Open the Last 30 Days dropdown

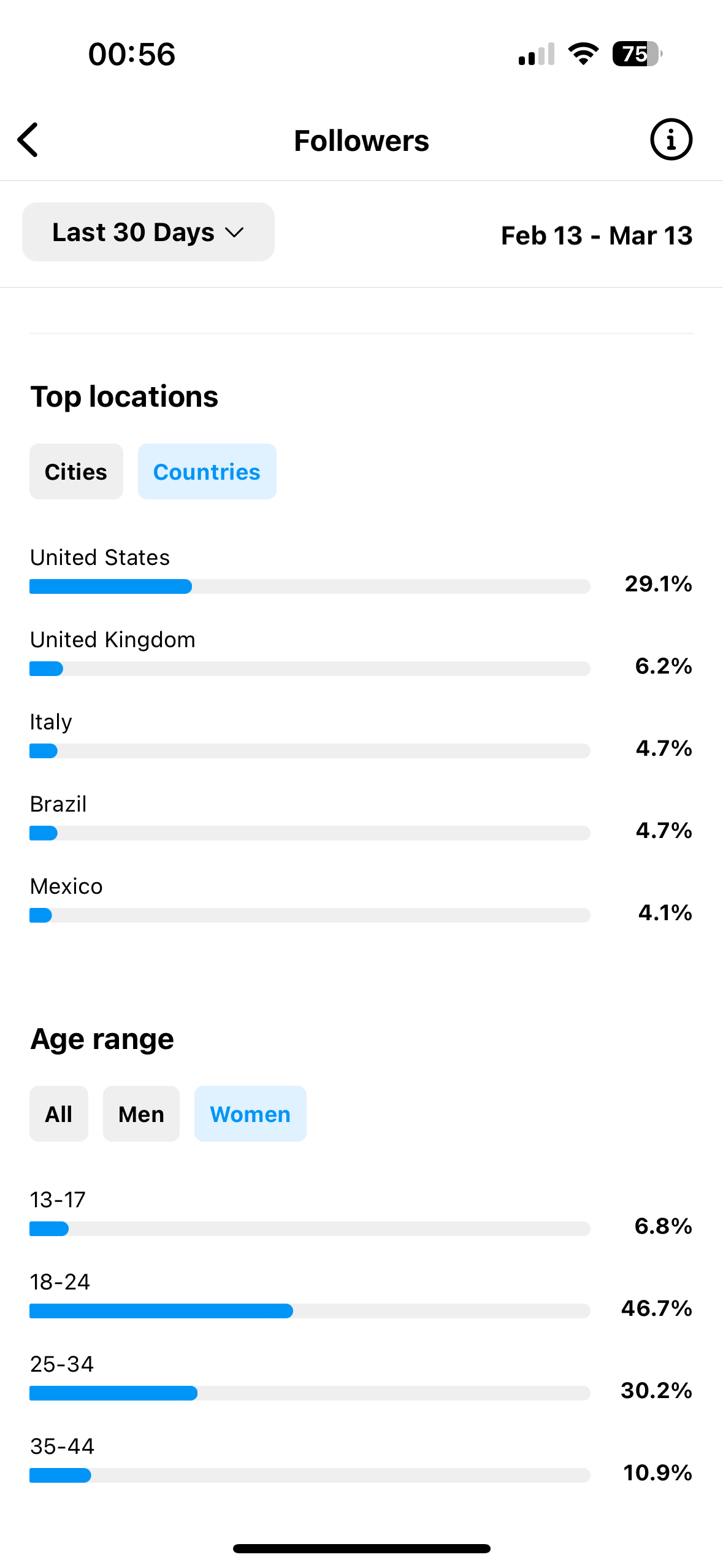pyautogui.click(x=148, y=232)
